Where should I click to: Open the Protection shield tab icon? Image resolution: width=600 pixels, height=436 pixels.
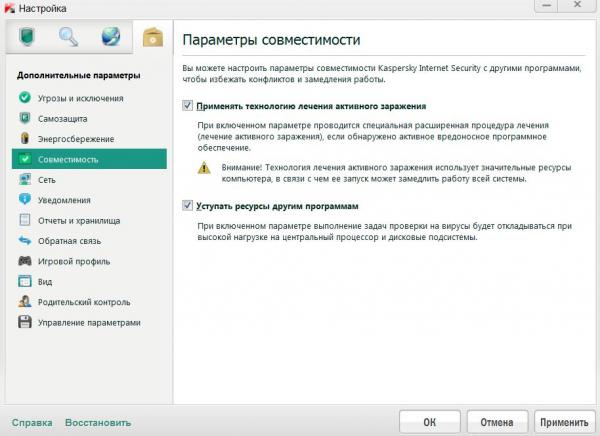27,37
